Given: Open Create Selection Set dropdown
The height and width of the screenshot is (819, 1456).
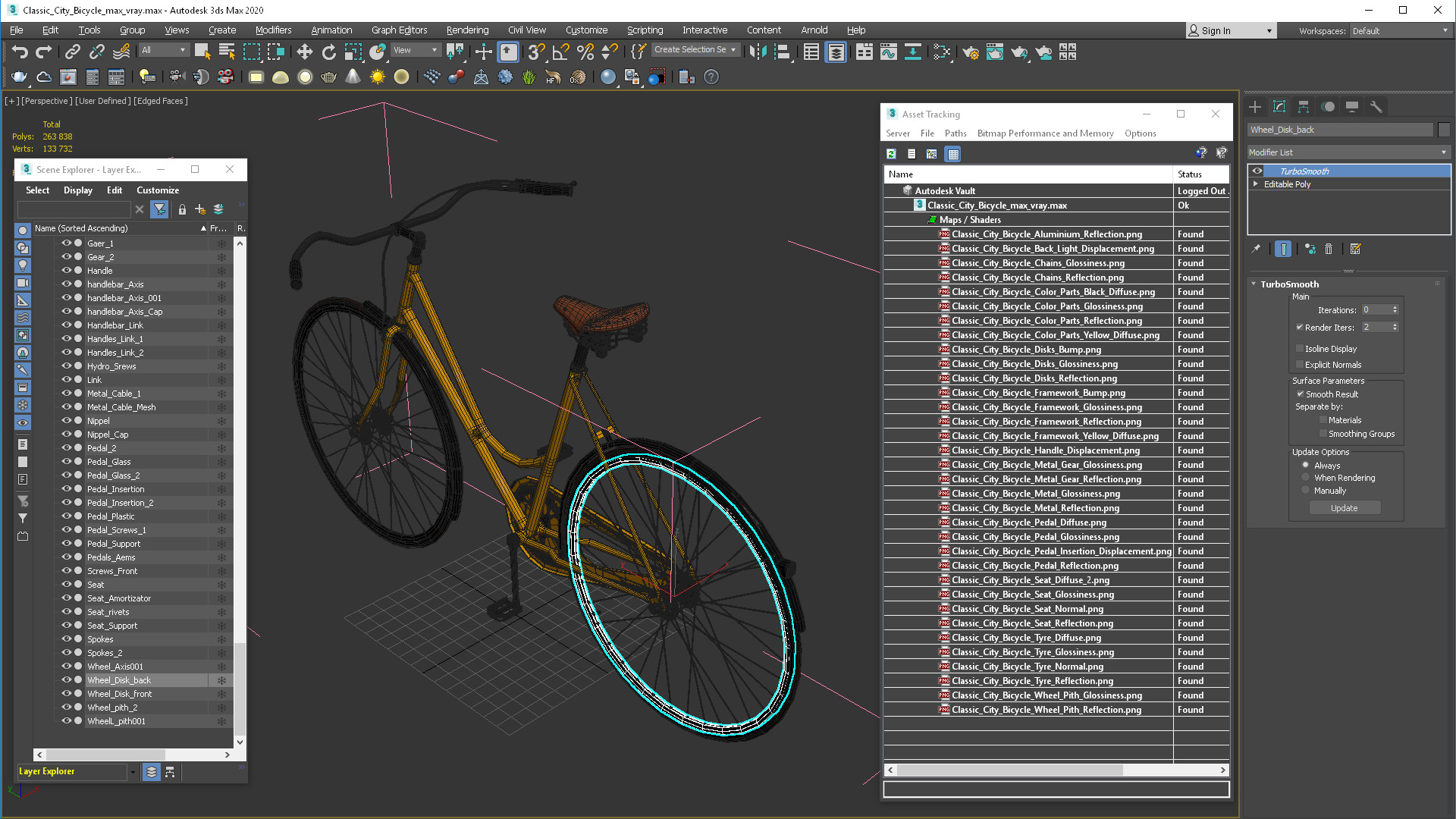Looking at the screenshot, I should coord(695,50).
